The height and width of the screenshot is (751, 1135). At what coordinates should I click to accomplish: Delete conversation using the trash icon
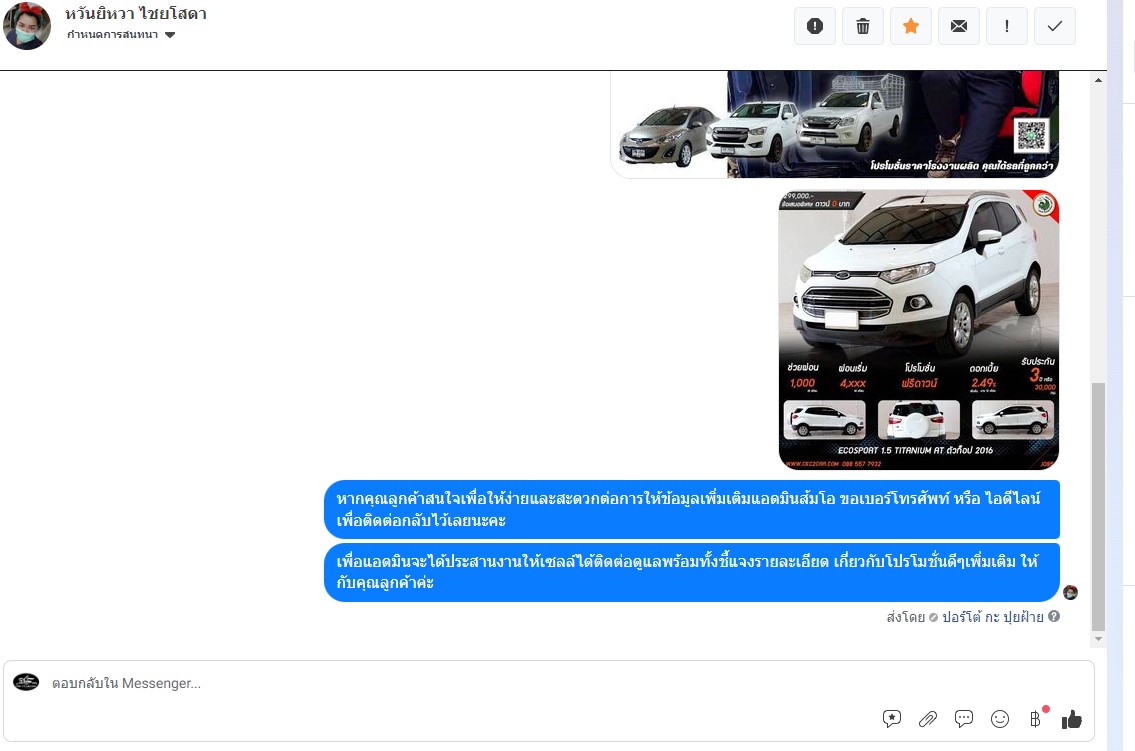[x=863, y=26]
